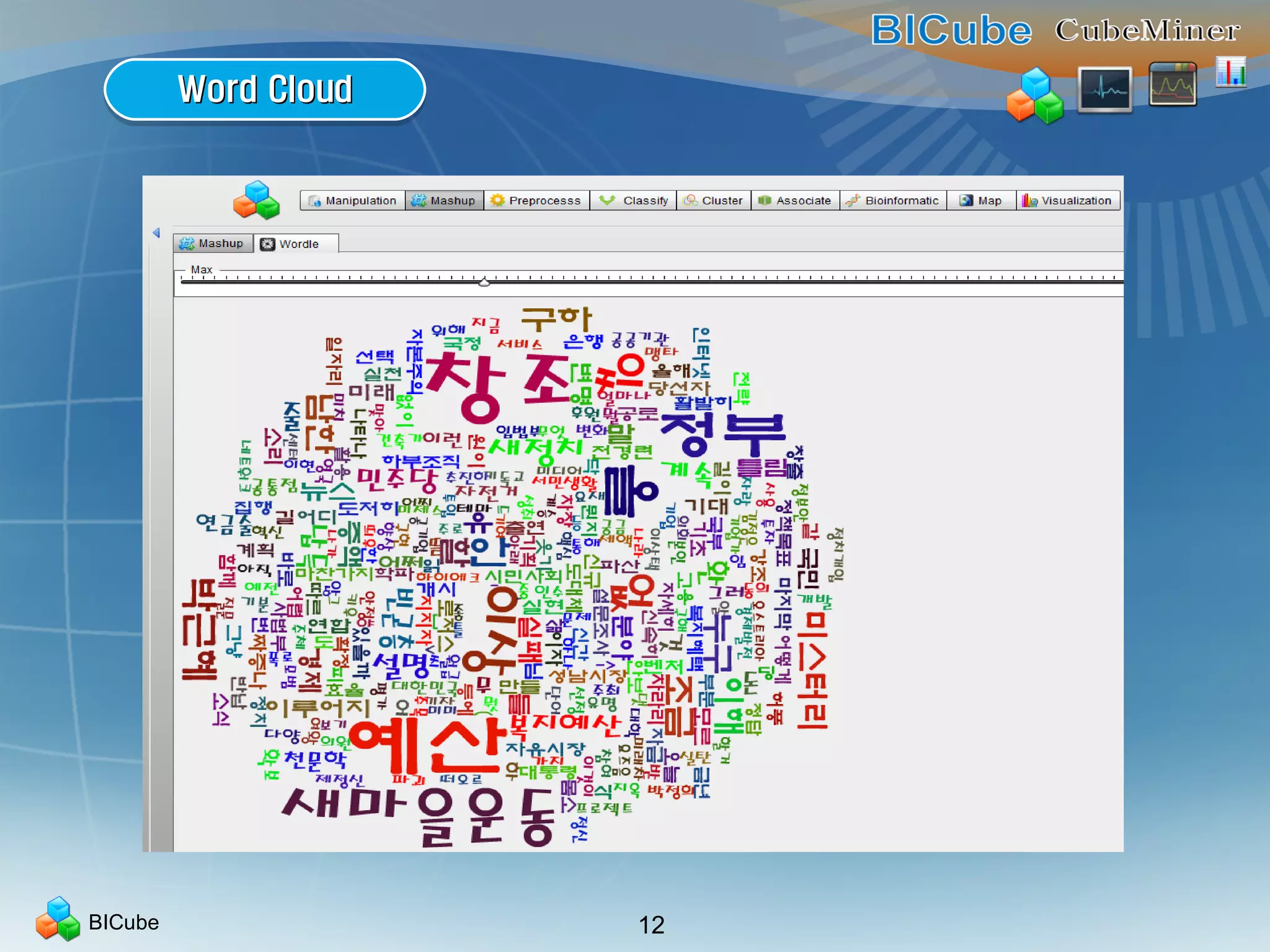Select the Mashup toolbar tab
The height and width of the screenshot is (952, 1270).
click(x=444, y=200)
